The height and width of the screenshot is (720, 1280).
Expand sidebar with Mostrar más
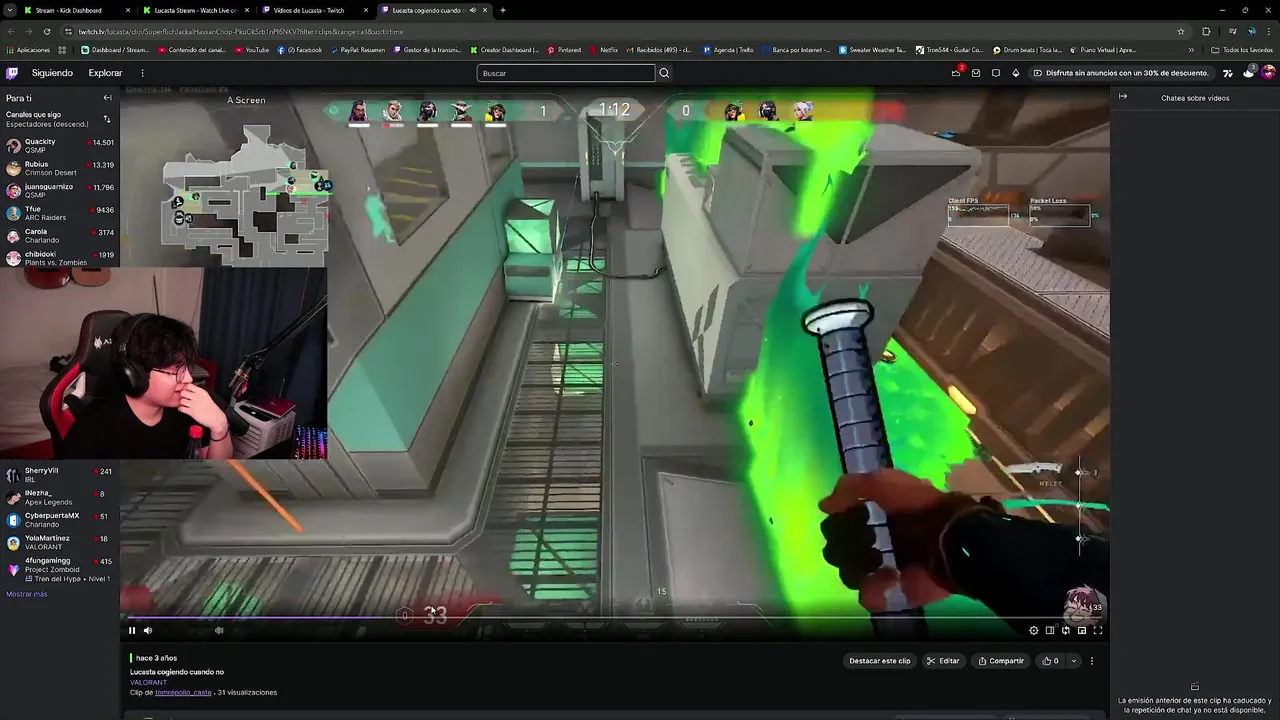27,594
